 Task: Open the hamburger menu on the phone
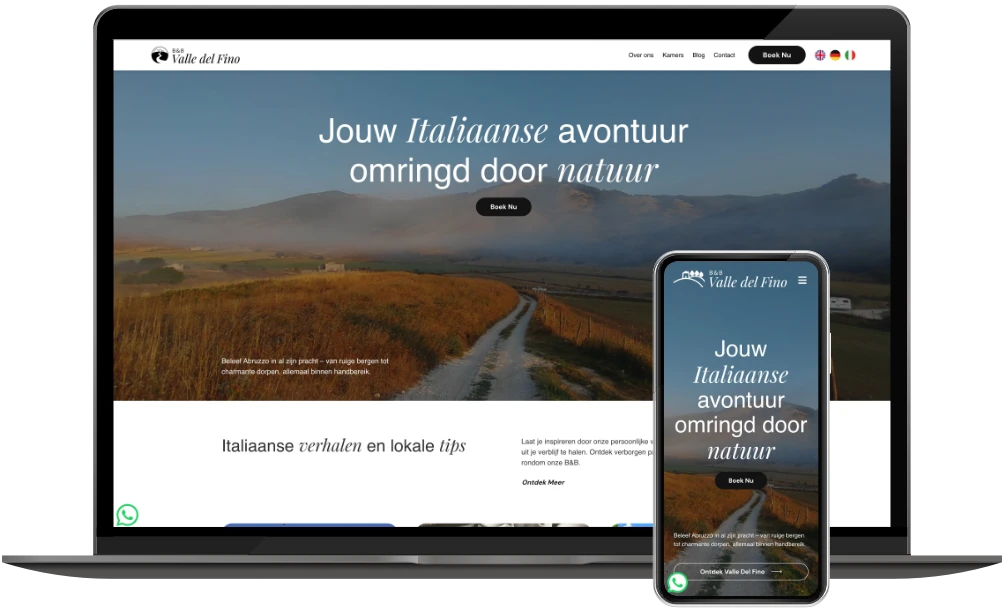(802, 281)
